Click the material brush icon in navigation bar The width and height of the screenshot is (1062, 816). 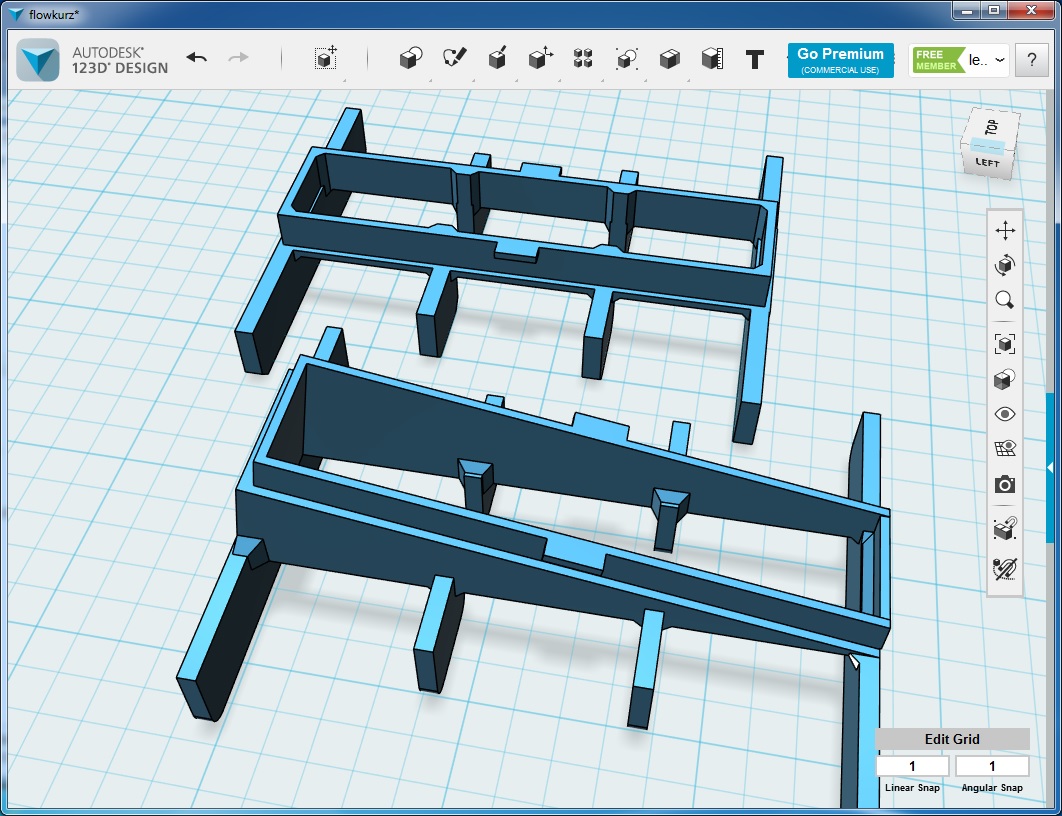(1005, 568)
